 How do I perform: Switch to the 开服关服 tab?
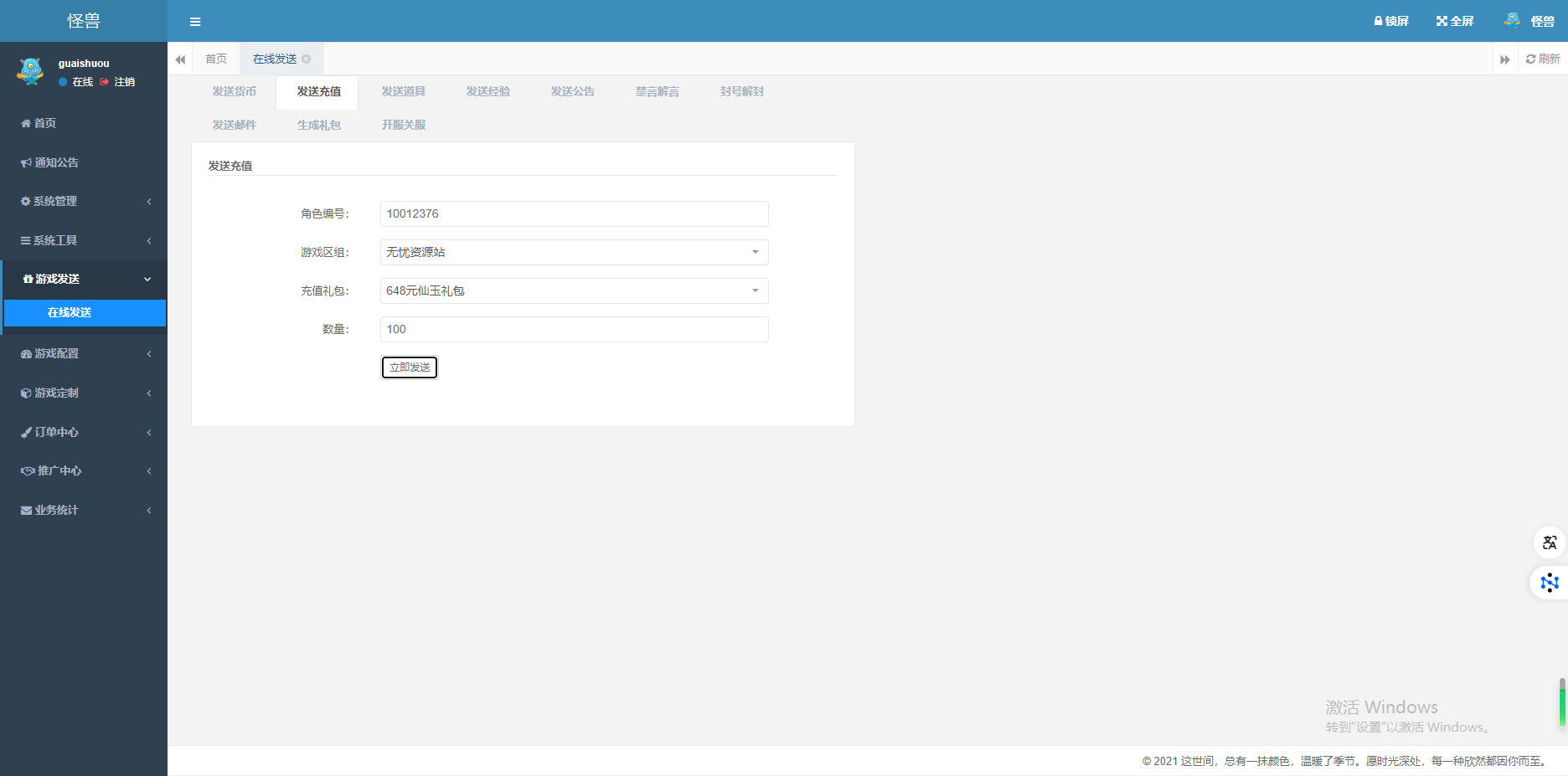pyautogui.click(x=404, y=125)
